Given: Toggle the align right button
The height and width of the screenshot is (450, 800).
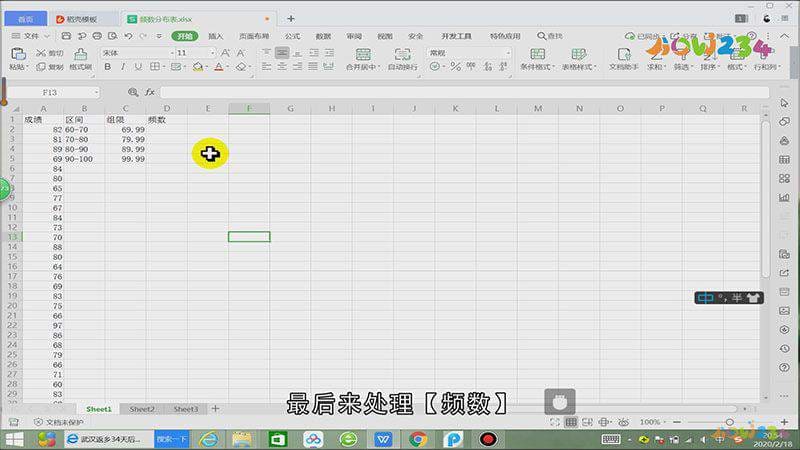Looking at the screenshot, I should 297,67.
